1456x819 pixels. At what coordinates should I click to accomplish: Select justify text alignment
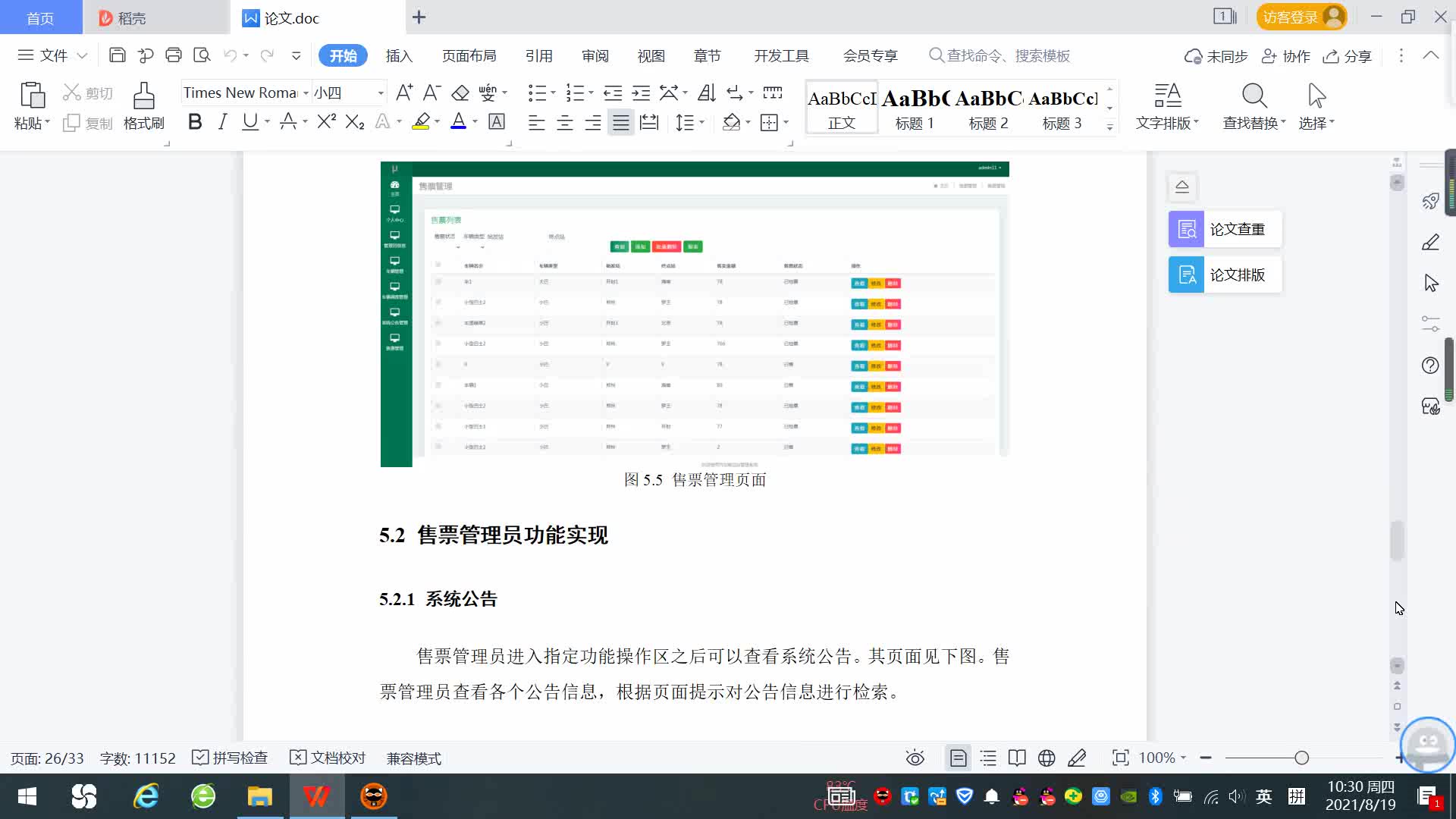coord(620,123)
